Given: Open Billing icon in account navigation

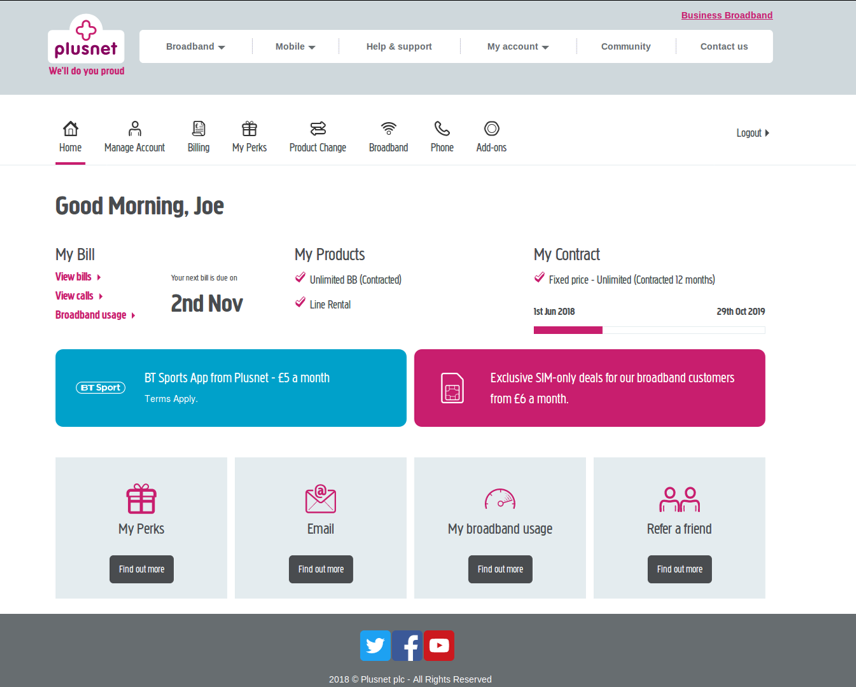Looking at the screenshot, I should pos(198,129).
